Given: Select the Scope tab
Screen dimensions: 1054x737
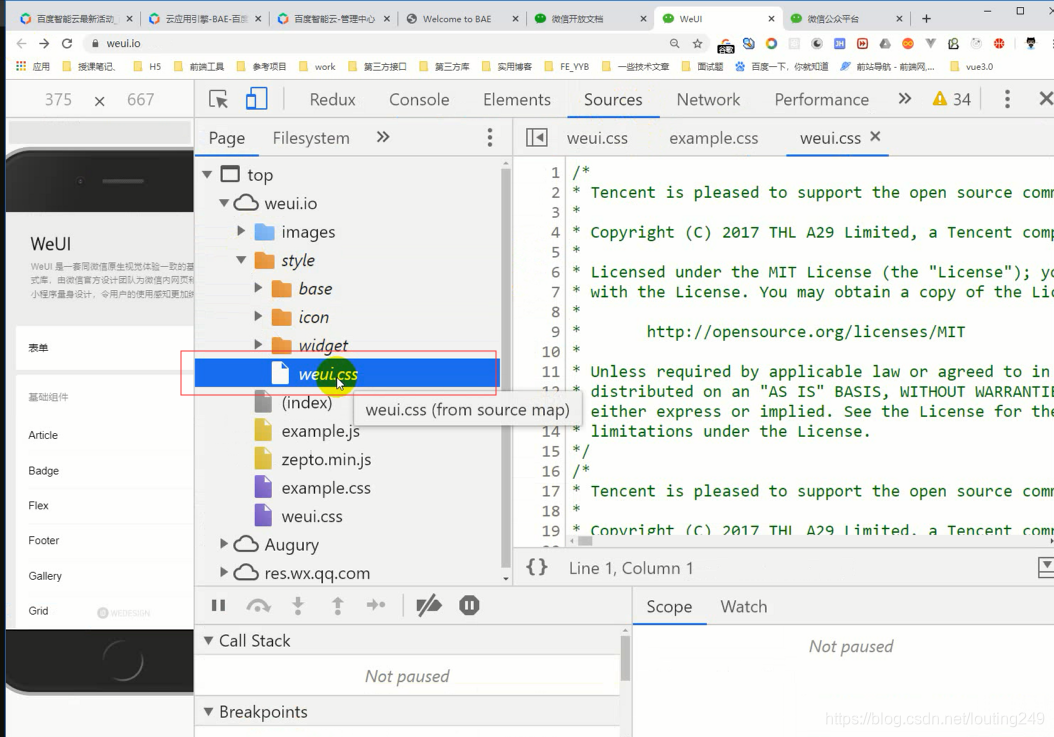Looking at the screenshot, I should [669, 607].
